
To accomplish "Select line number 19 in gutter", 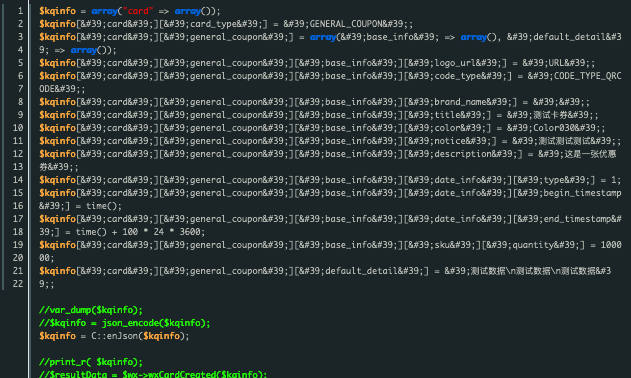I will coord(18,245).
